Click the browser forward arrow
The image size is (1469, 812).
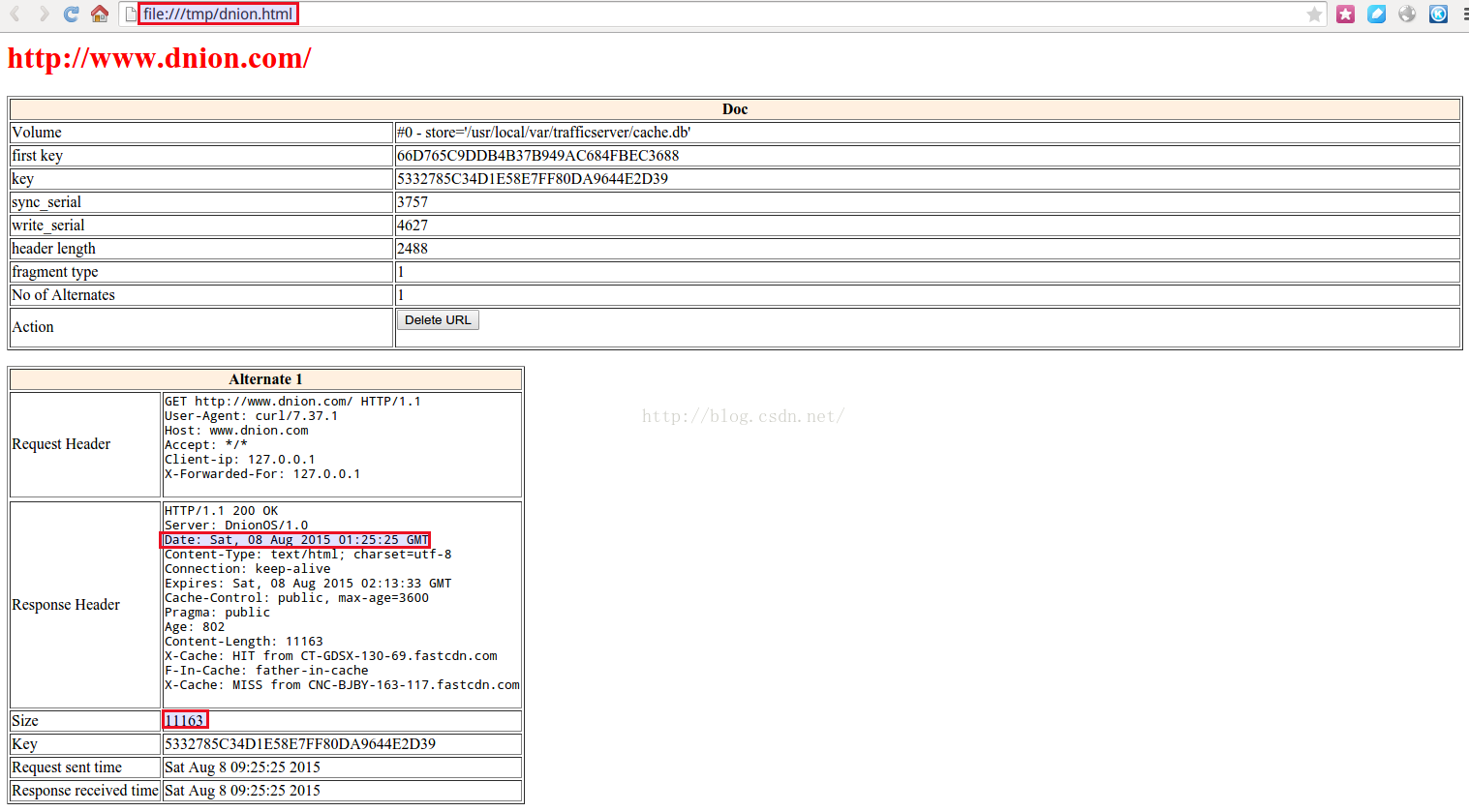tap(44, 14)
